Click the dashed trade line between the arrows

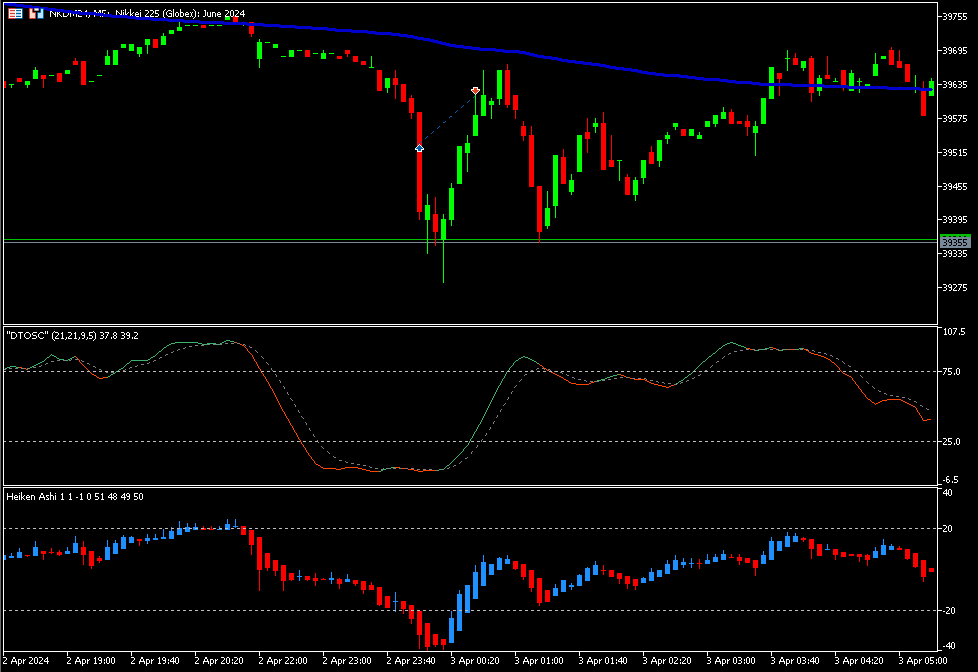coord(447,120)
